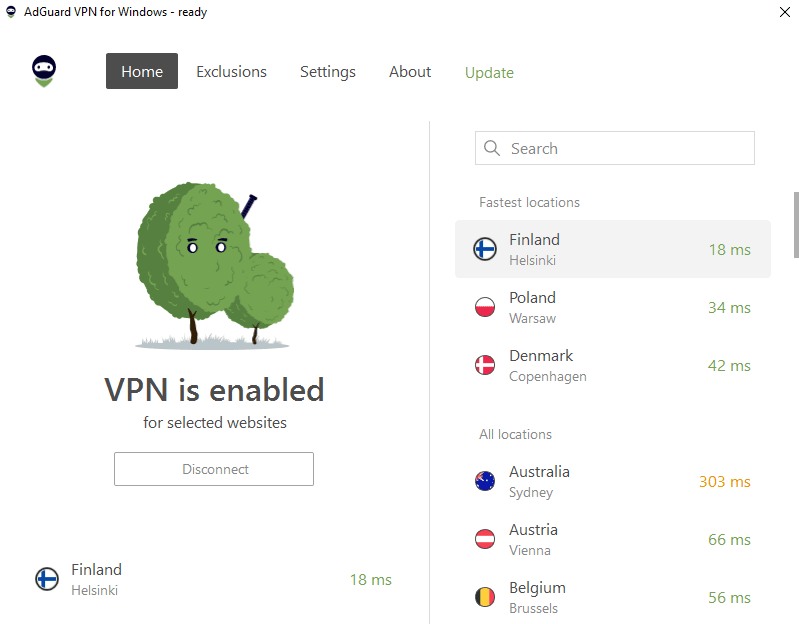This screenshot has height=624, width=799.
Task: Click the Australia flag icon
Action: click(x=485, y=481)
